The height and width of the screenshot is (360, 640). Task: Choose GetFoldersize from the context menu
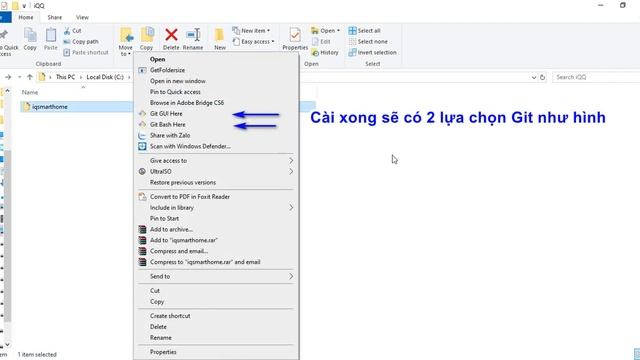(217, 70)
